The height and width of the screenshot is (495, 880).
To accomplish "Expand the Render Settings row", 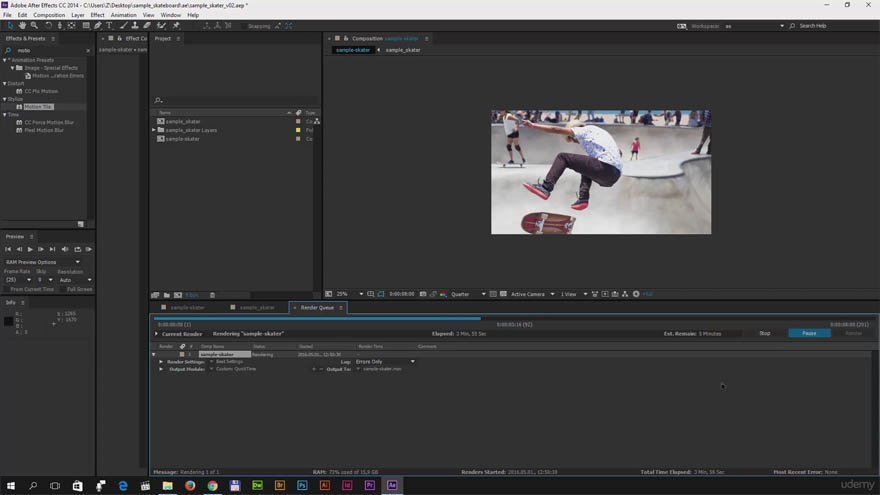I will 162,362.
